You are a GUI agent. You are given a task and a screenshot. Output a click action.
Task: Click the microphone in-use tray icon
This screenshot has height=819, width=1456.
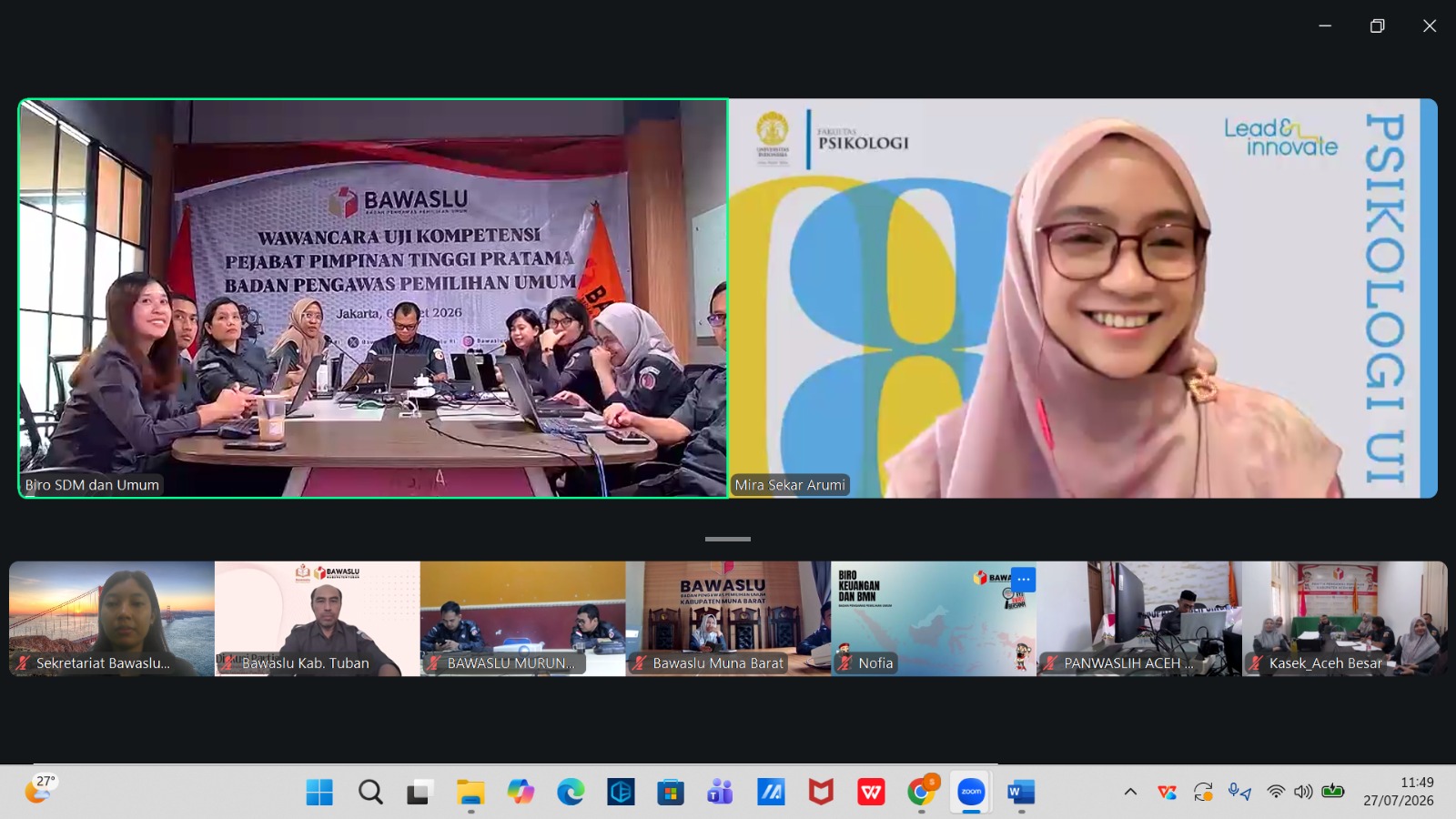tap(1239, 792)
